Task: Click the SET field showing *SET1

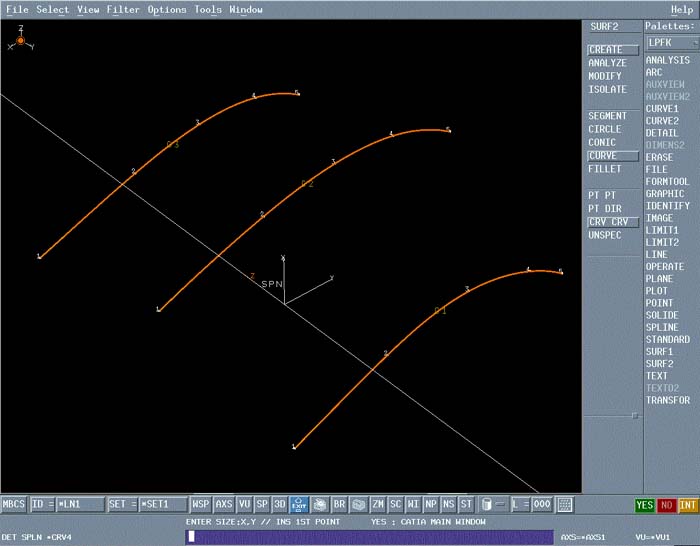Action: 162,504
